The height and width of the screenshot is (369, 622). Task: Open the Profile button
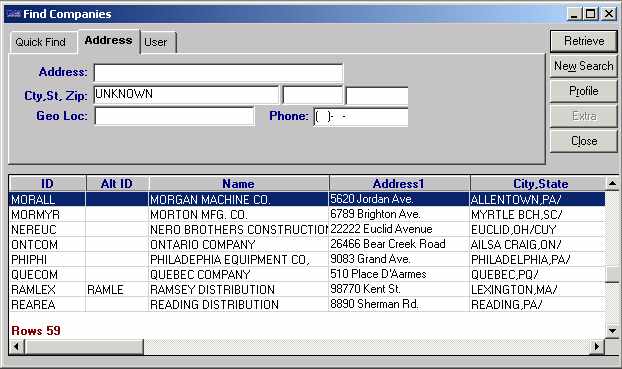(584, 91)
